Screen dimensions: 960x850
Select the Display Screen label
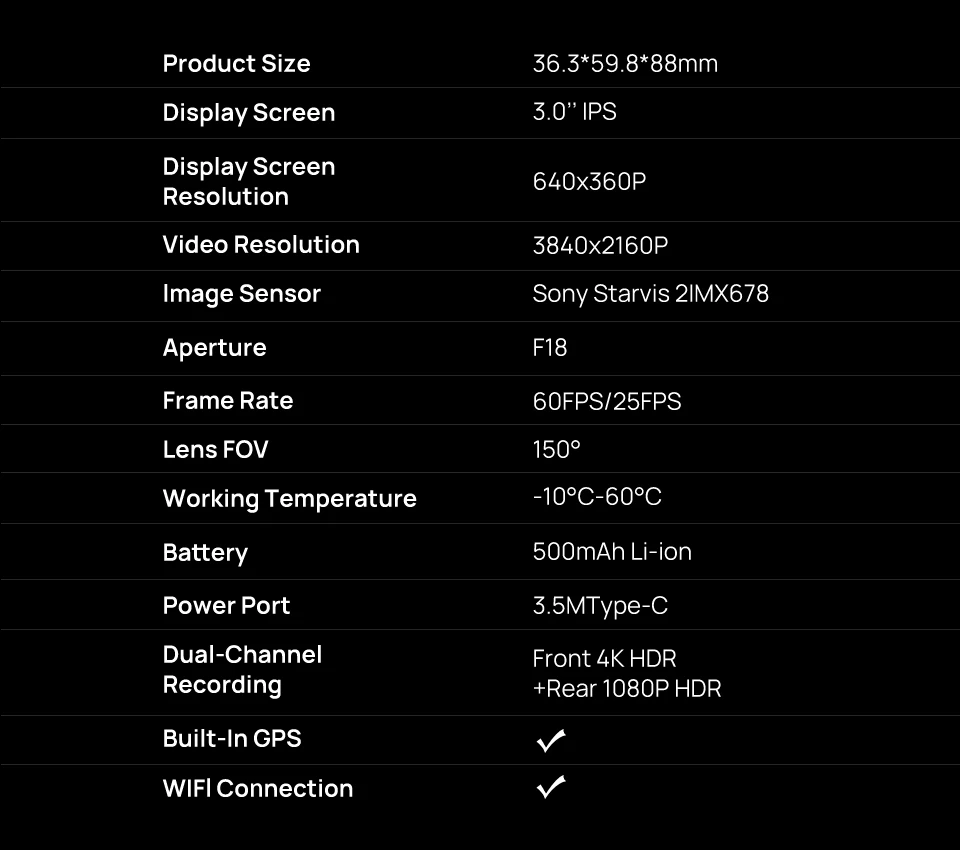(249, 113)
